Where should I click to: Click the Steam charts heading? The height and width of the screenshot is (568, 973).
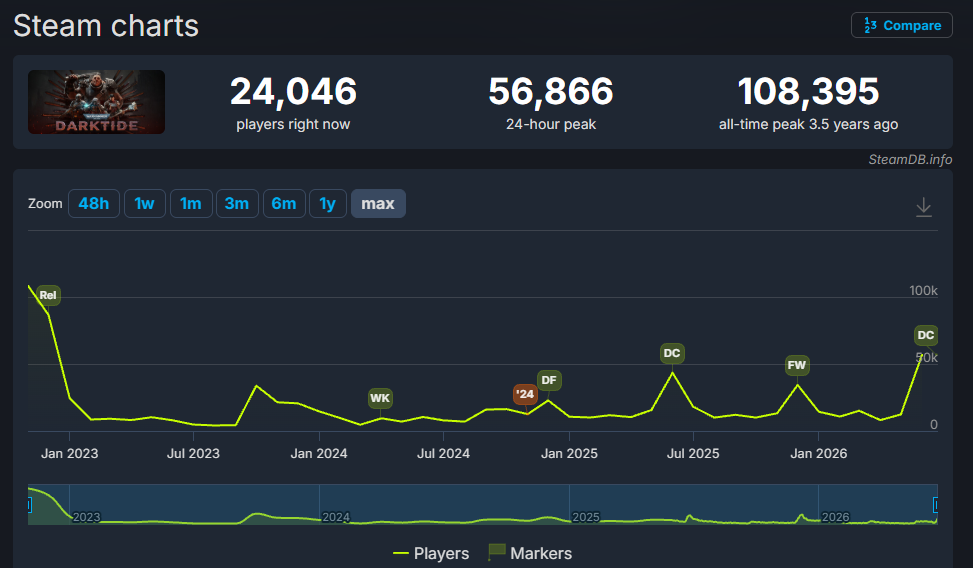(x=106, y=26)
